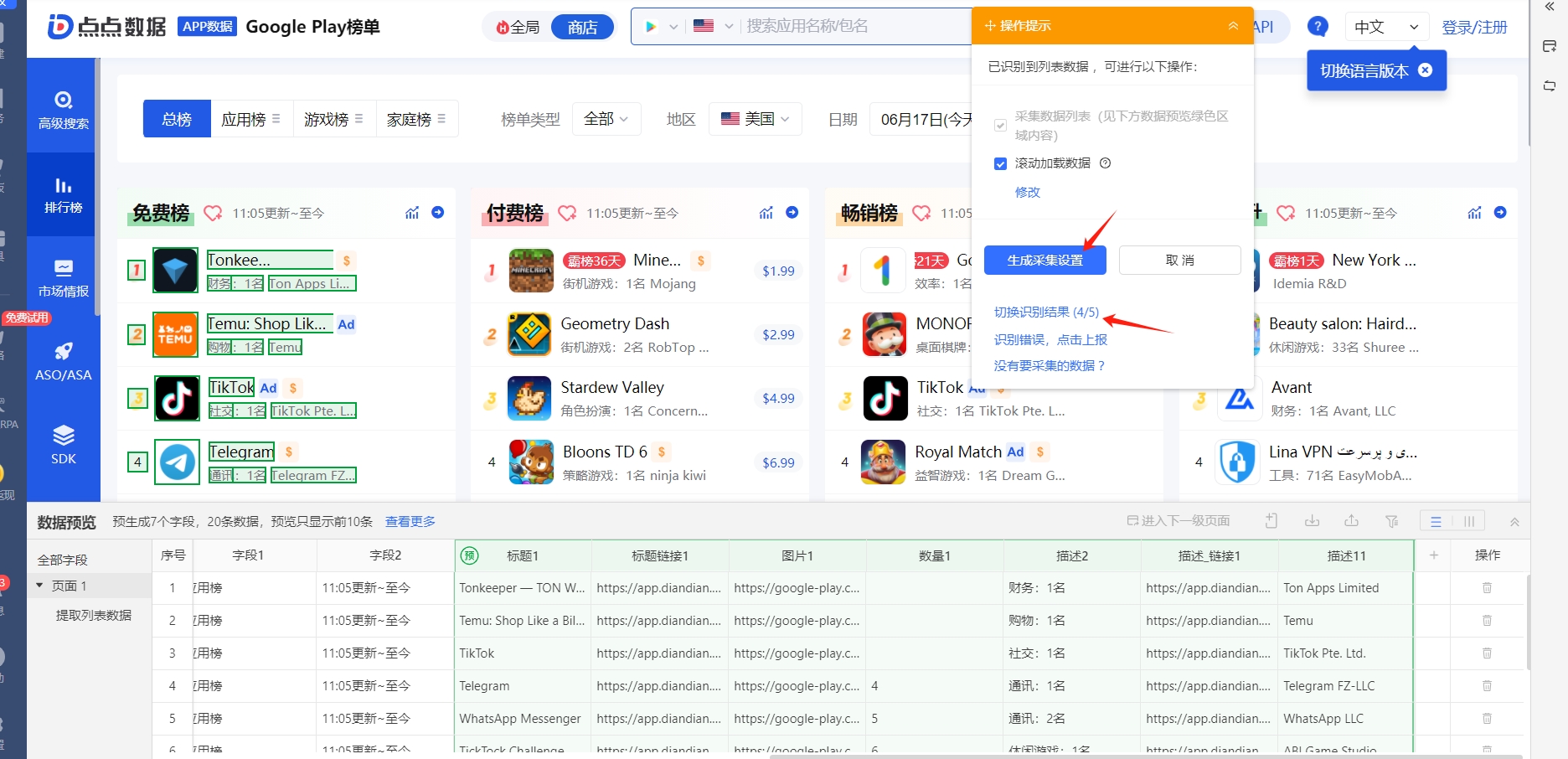This screenshot has width=1568, height=759.
Task: Open the 中文 language dropdown
Action: pyautogui.click(x=1386, y=27)
